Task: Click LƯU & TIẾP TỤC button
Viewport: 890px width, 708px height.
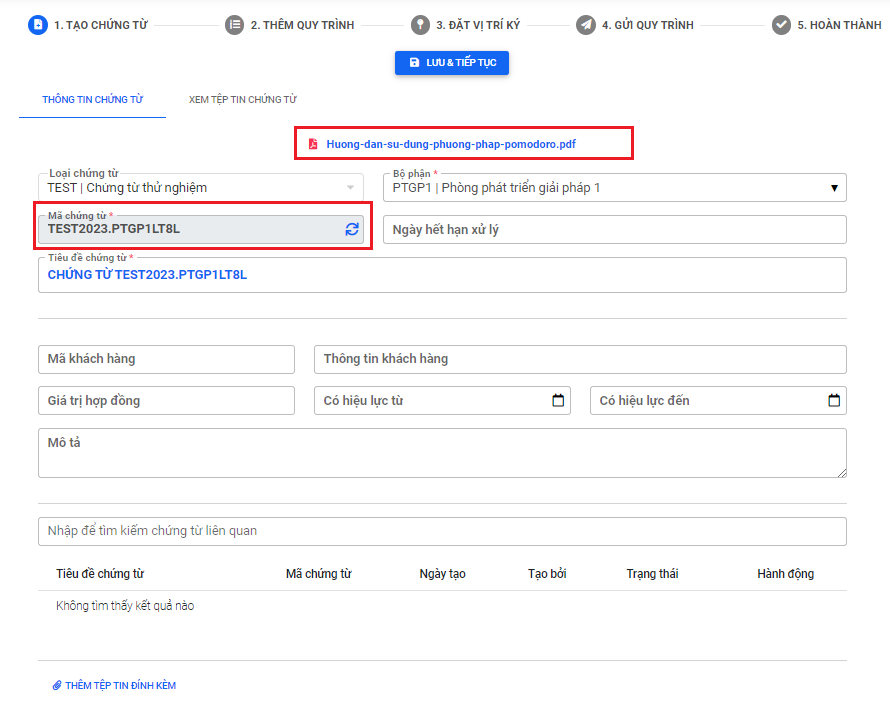Action: (452, 62)
